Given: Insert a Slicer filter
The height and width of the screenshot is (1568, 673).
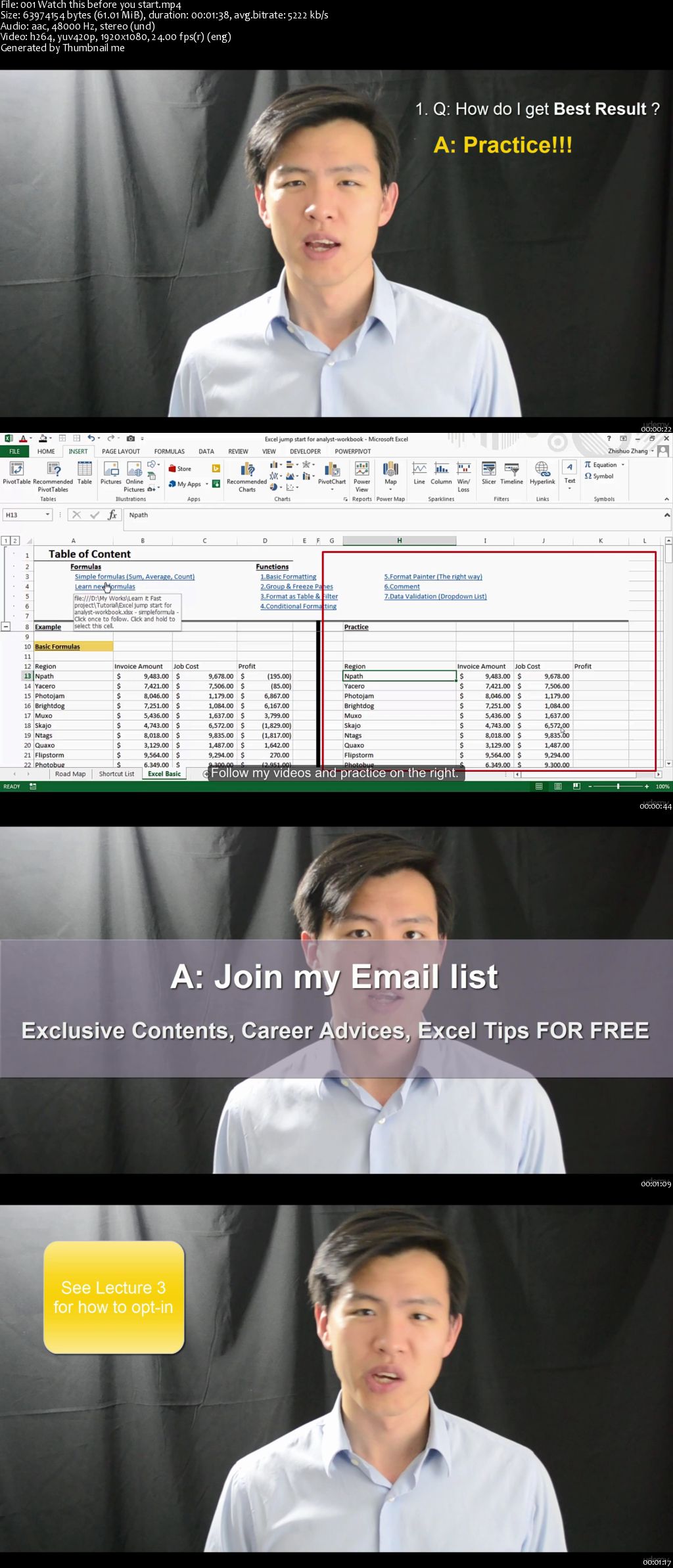Looking at the screenshot, I should (x=489, y=472).
